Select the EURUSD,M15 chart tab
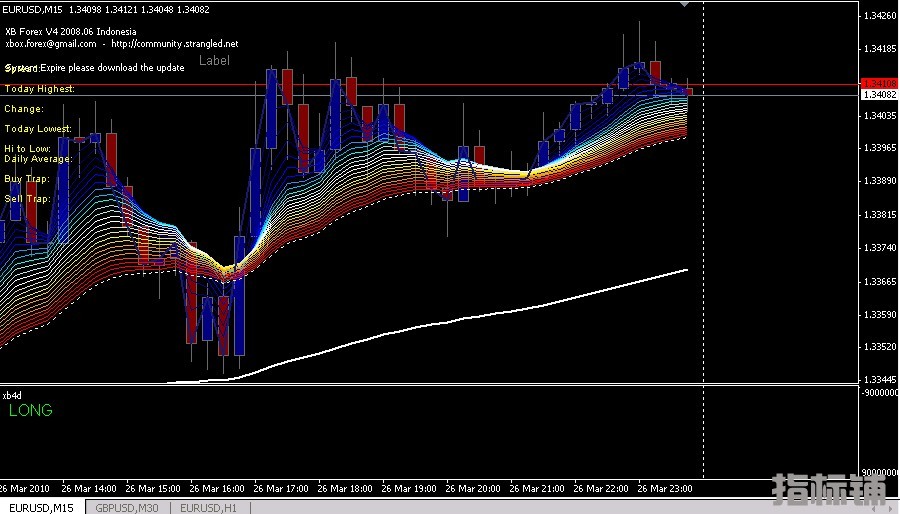The width and height of the screenshot is (900, 514). (41, 508)
